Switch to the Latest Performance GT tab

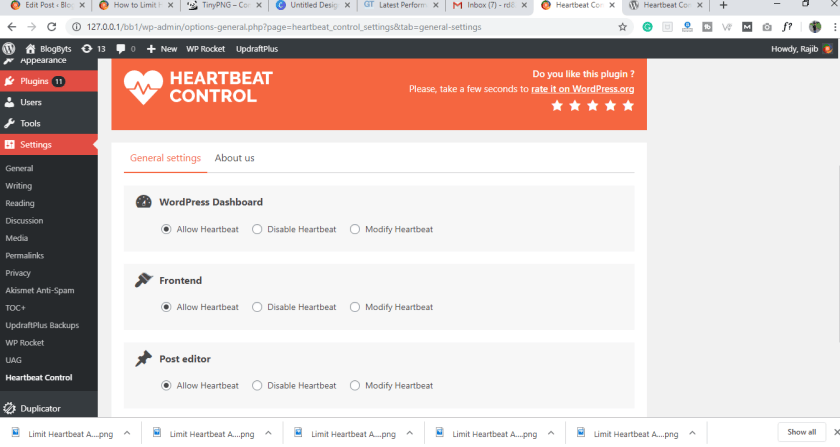click(401, 5)
